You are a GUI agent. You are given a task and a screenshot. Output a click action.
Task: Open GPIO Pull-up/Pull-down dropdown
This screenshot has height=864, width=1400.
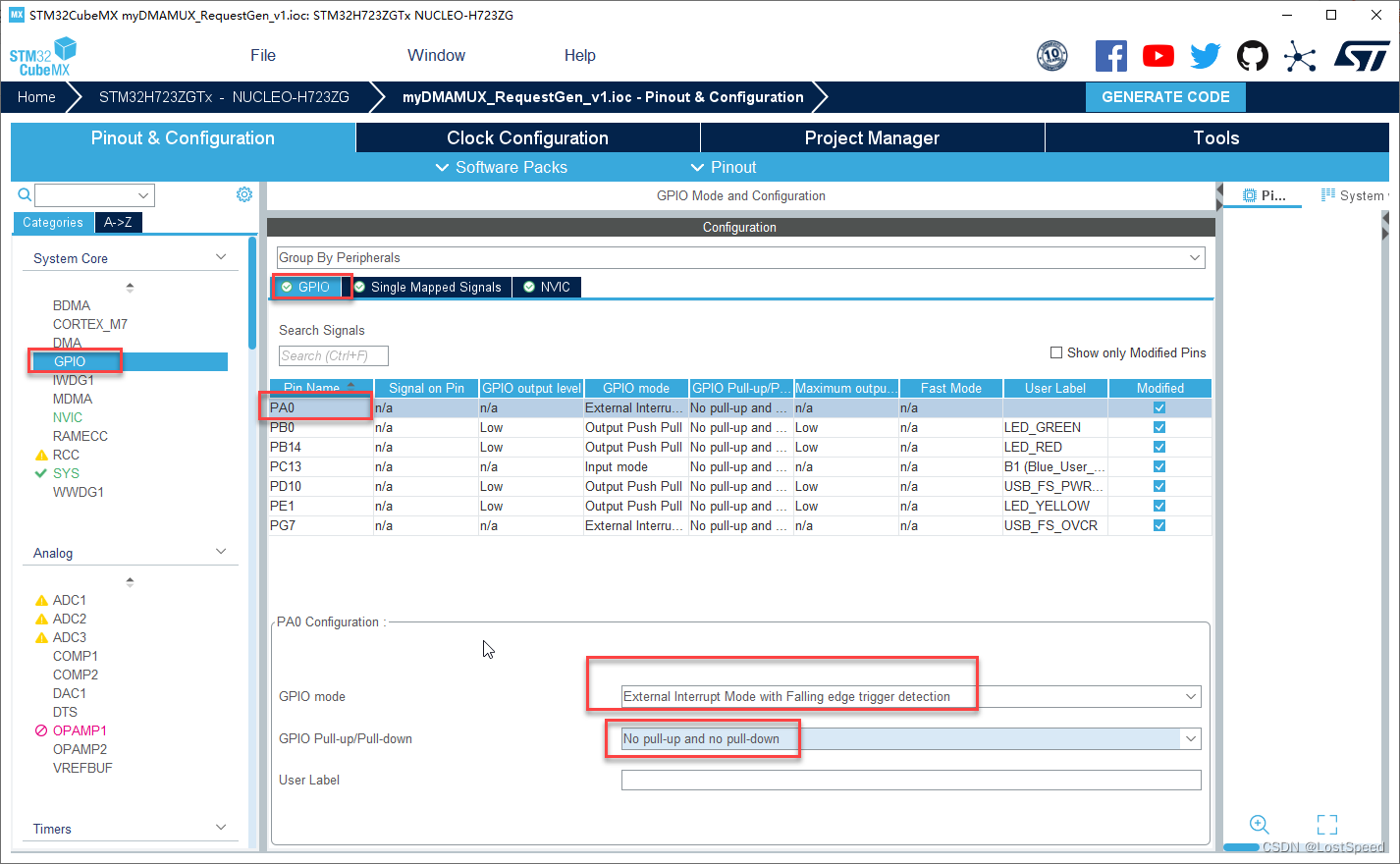(x=911, y=738)
